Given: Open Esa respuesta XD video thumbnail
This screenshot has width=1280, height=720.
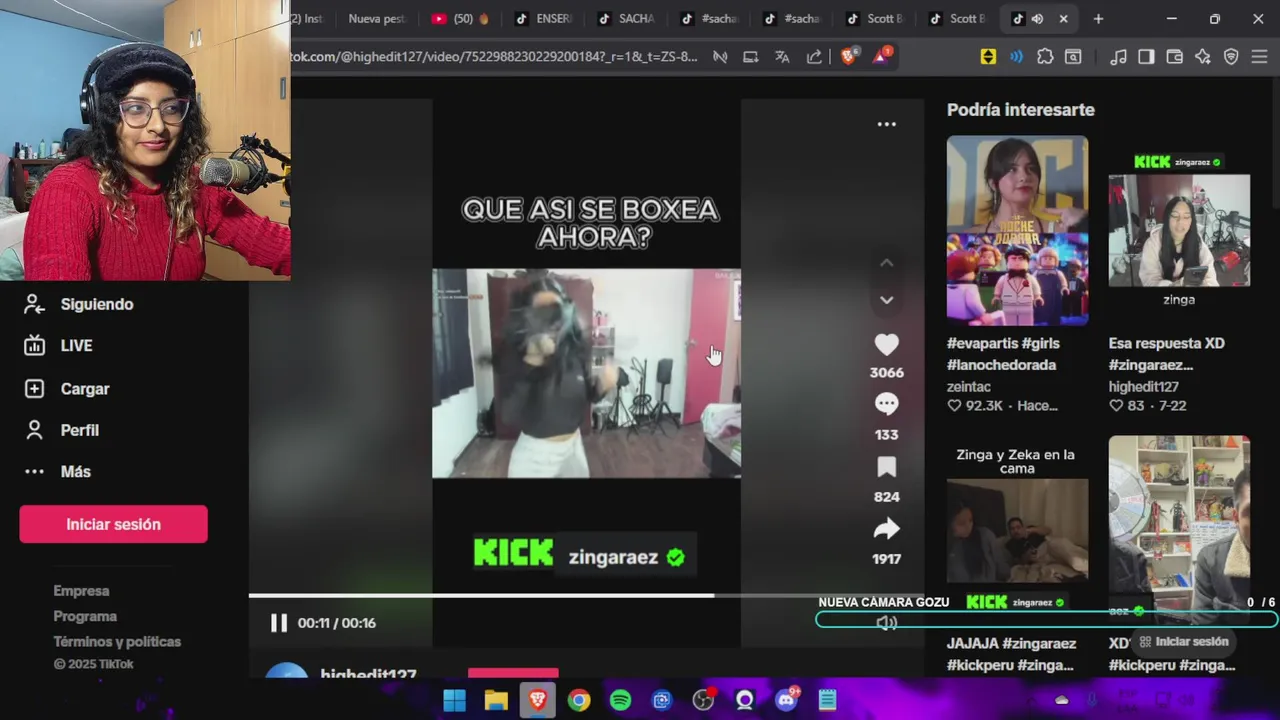Looking at the screenshot, I should 1179,230.
